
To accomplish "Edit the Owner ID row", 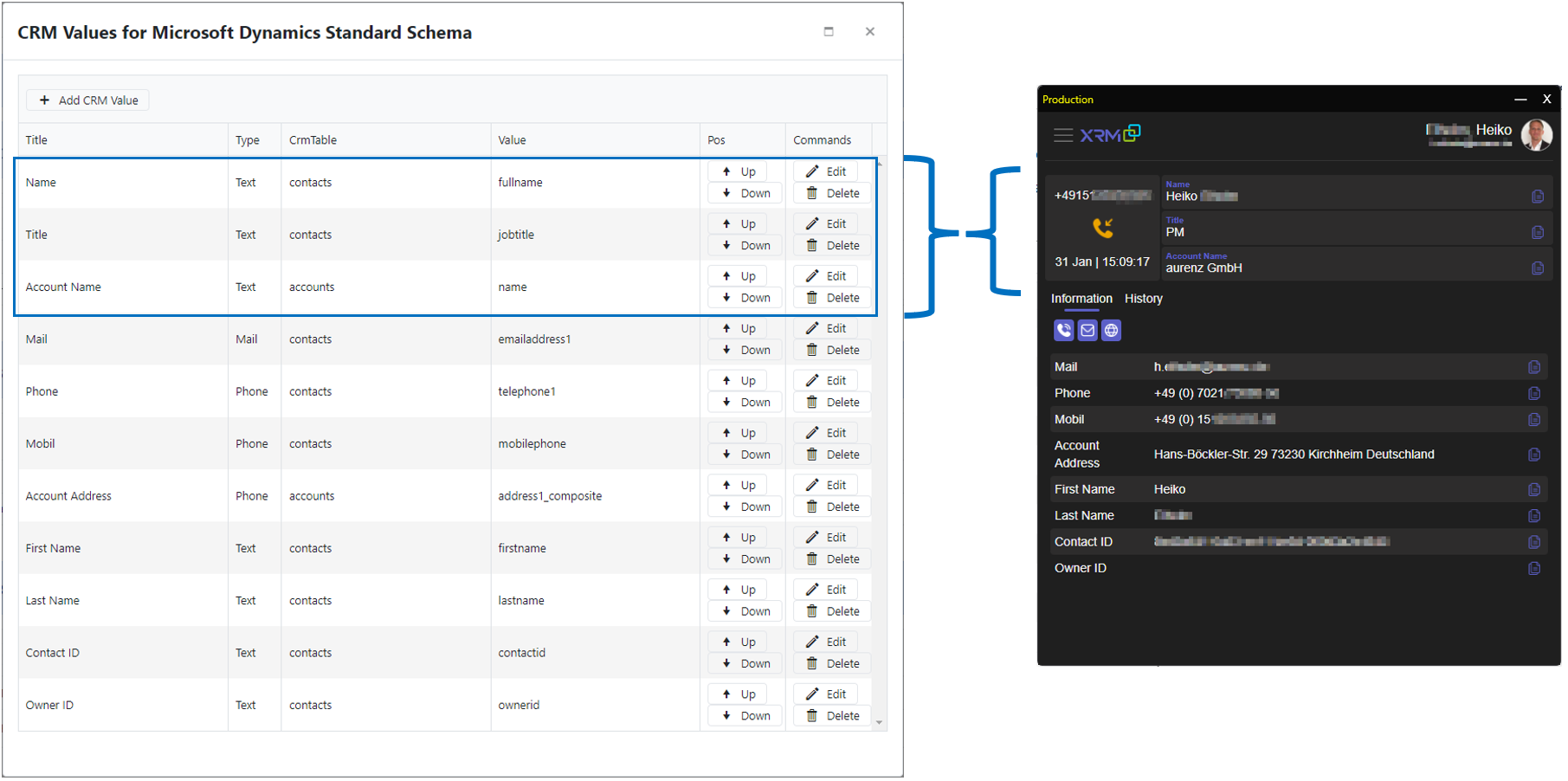I will (826, 694).
